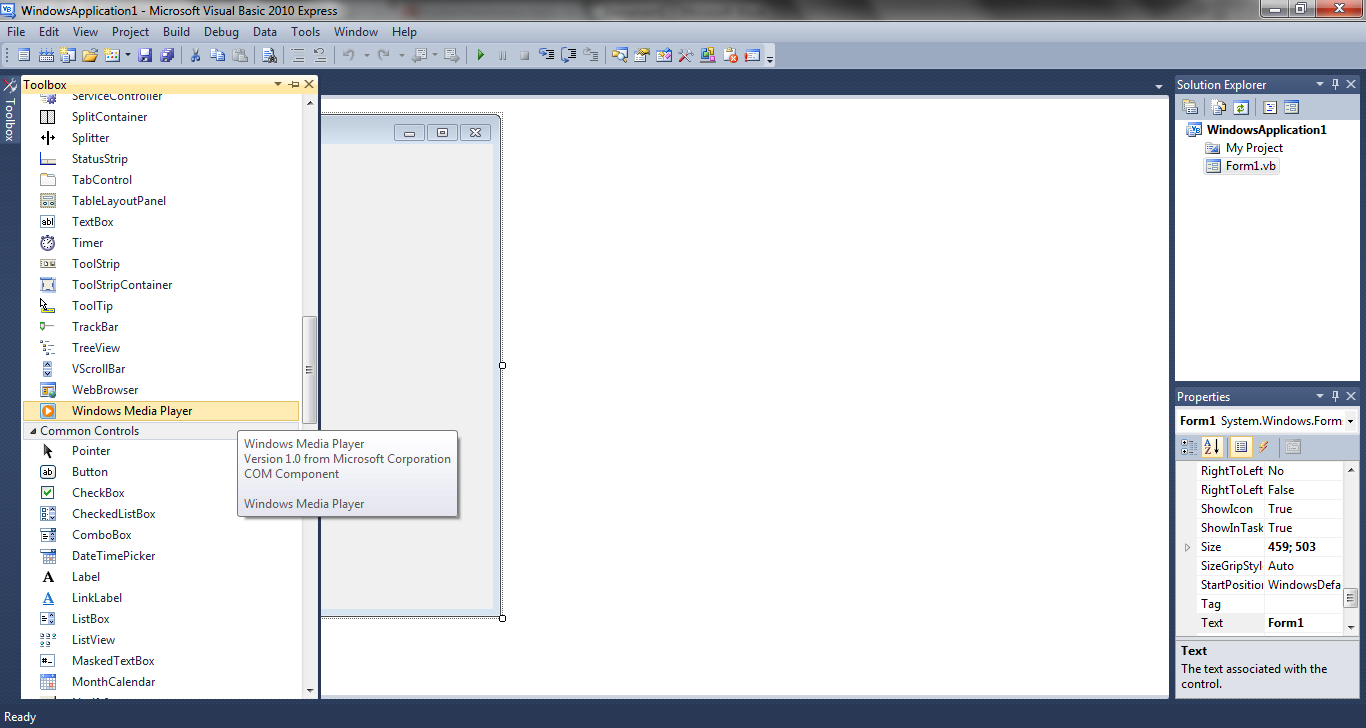The image size is (1366, 728).
Task: Open the Build menu
Action: (177, 32)
